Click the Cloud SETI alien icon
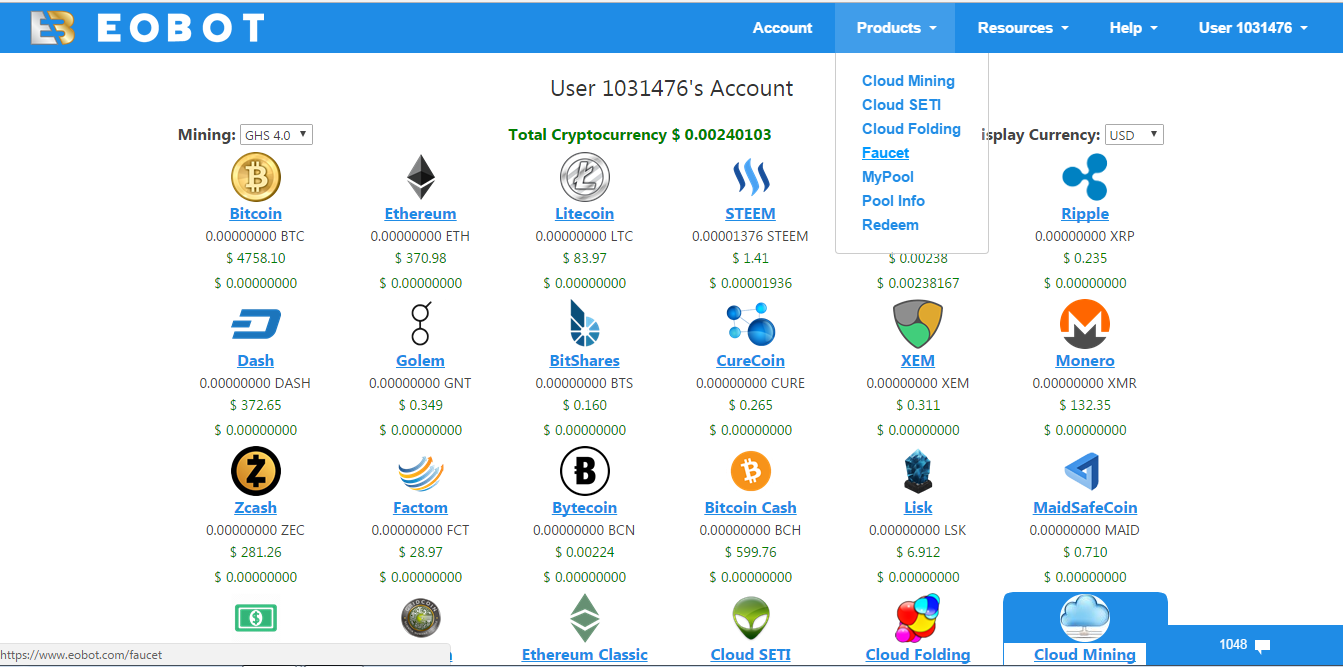This screenshot has height=667, width=1343. click(x=751, y=618)
